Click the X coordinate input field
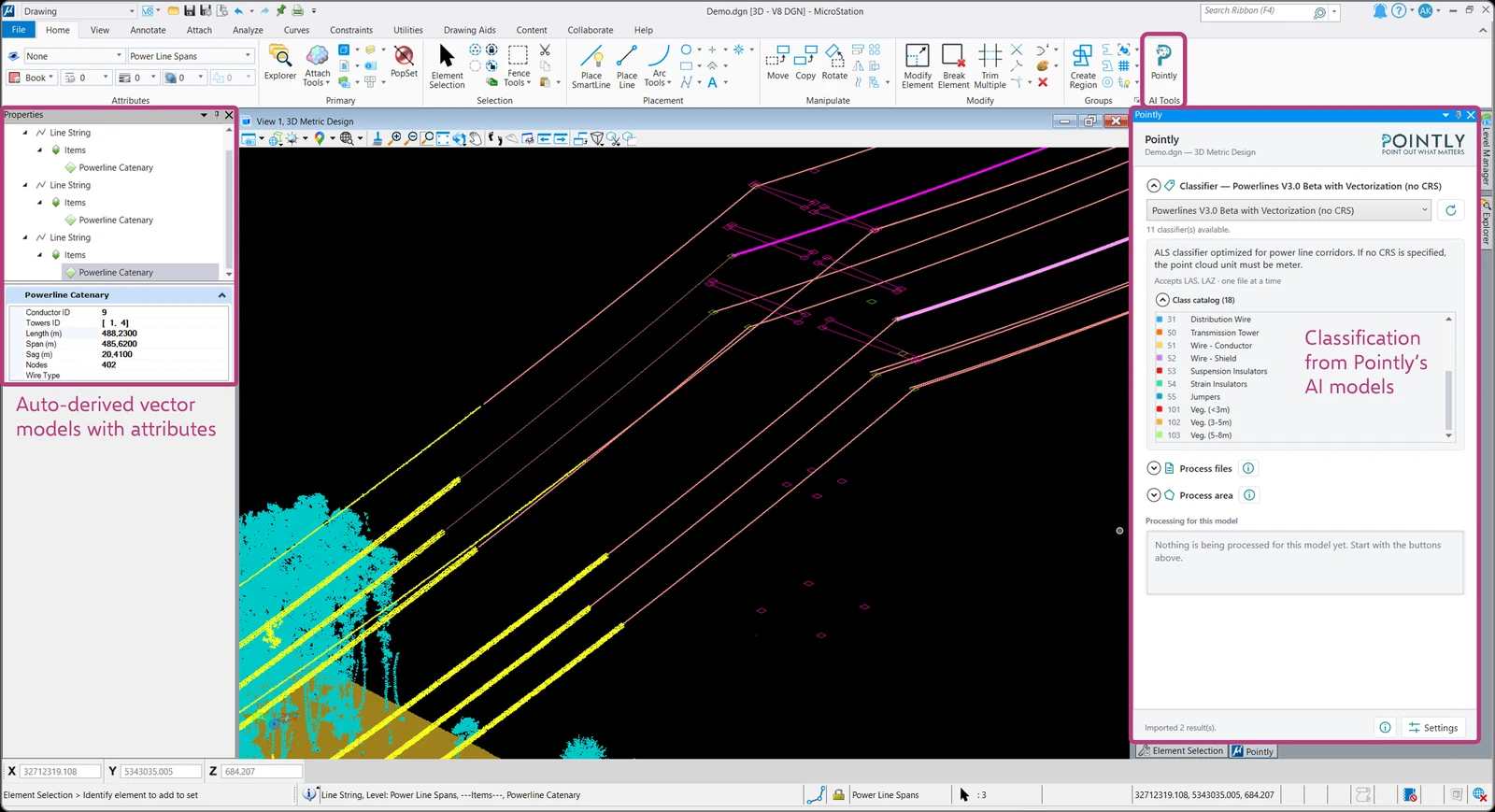Viewport: 1495px width, 812px height. tap(60, 771)
